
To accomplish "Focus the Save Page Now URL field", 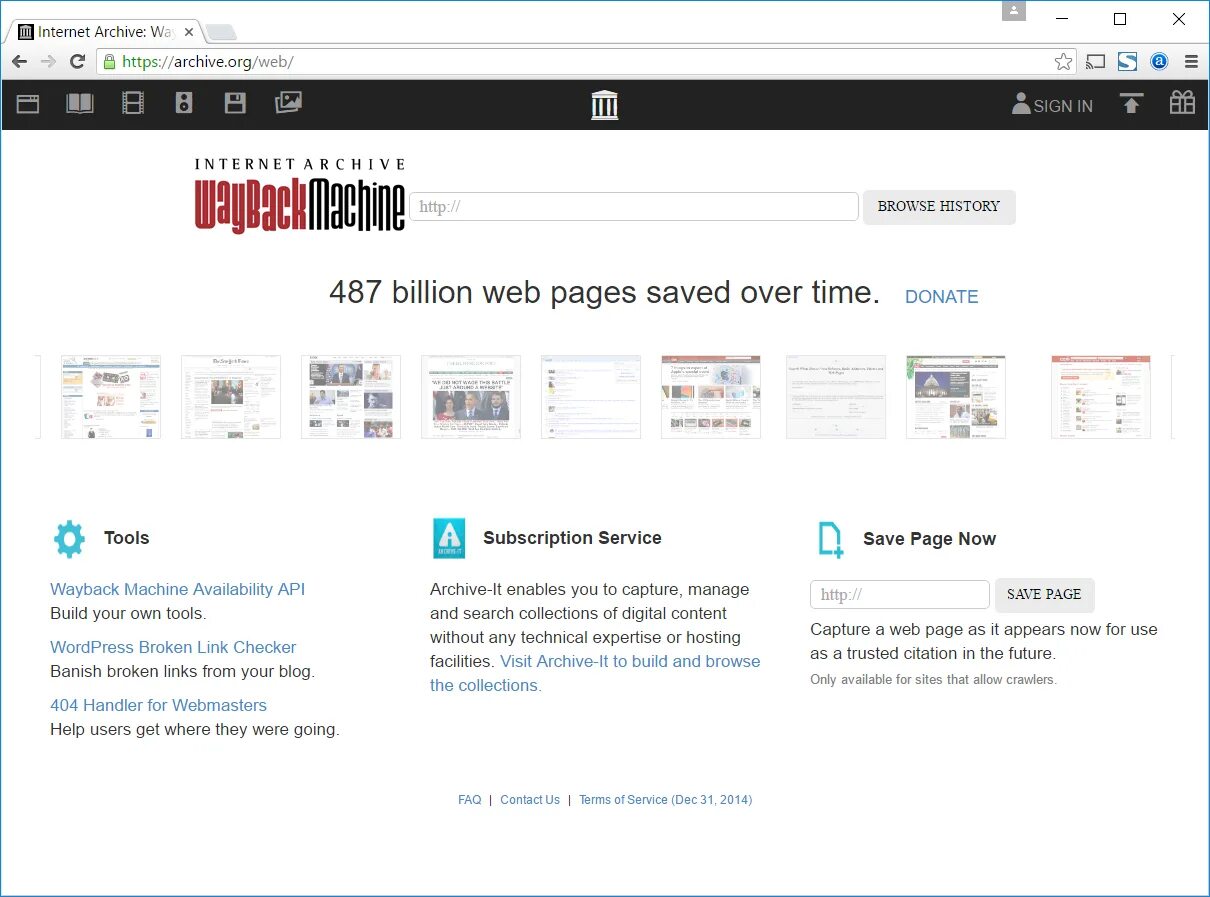I will click(900, 595).
